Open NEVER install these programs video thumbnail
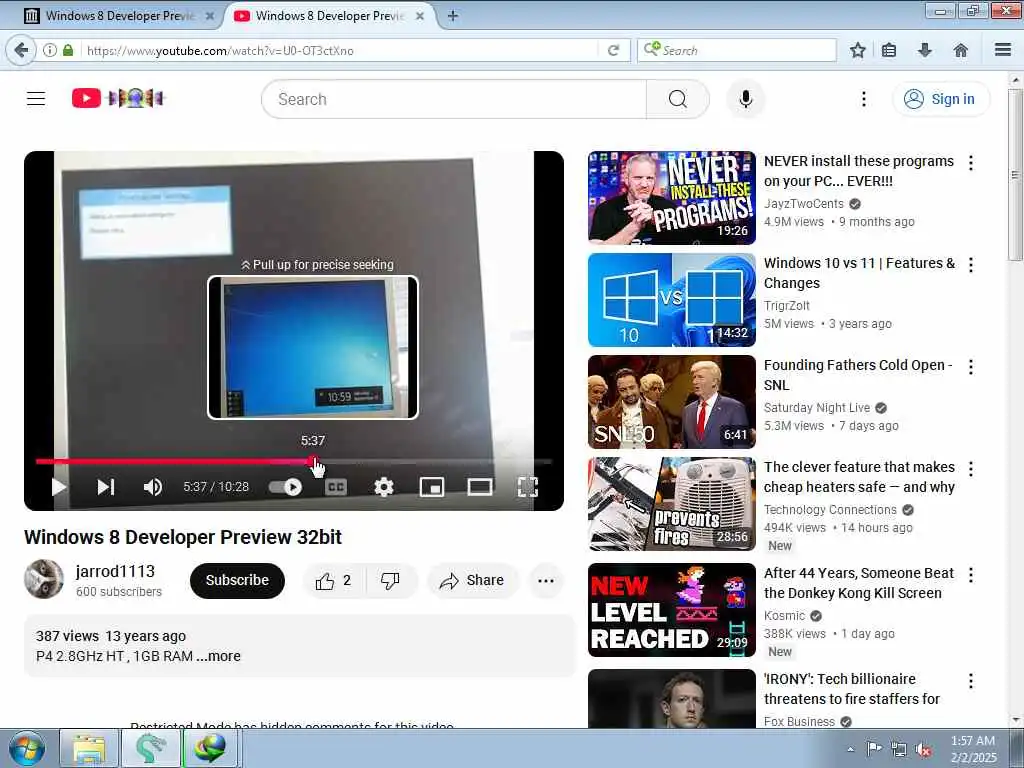The width and height of the screenshot is (1024, 768). tap(671, 198)
